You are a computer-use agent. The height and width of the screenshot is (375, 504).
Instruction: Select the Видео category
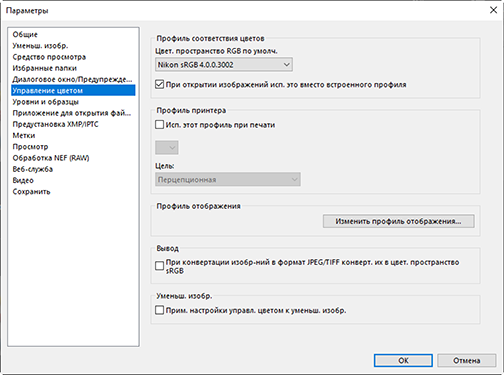[73, 180]
